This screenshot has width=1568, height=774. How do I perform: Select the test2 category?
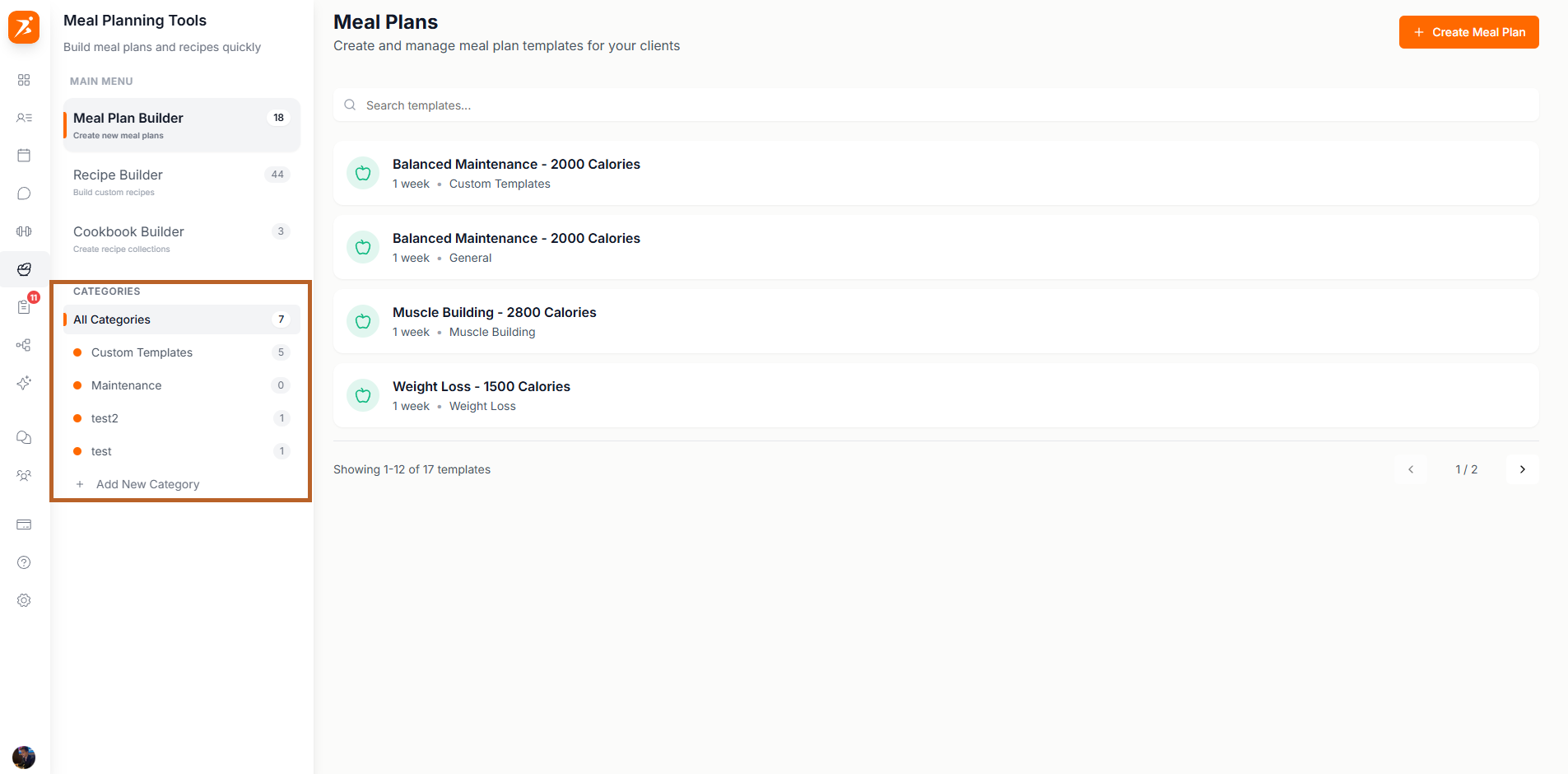click(106, 417)
